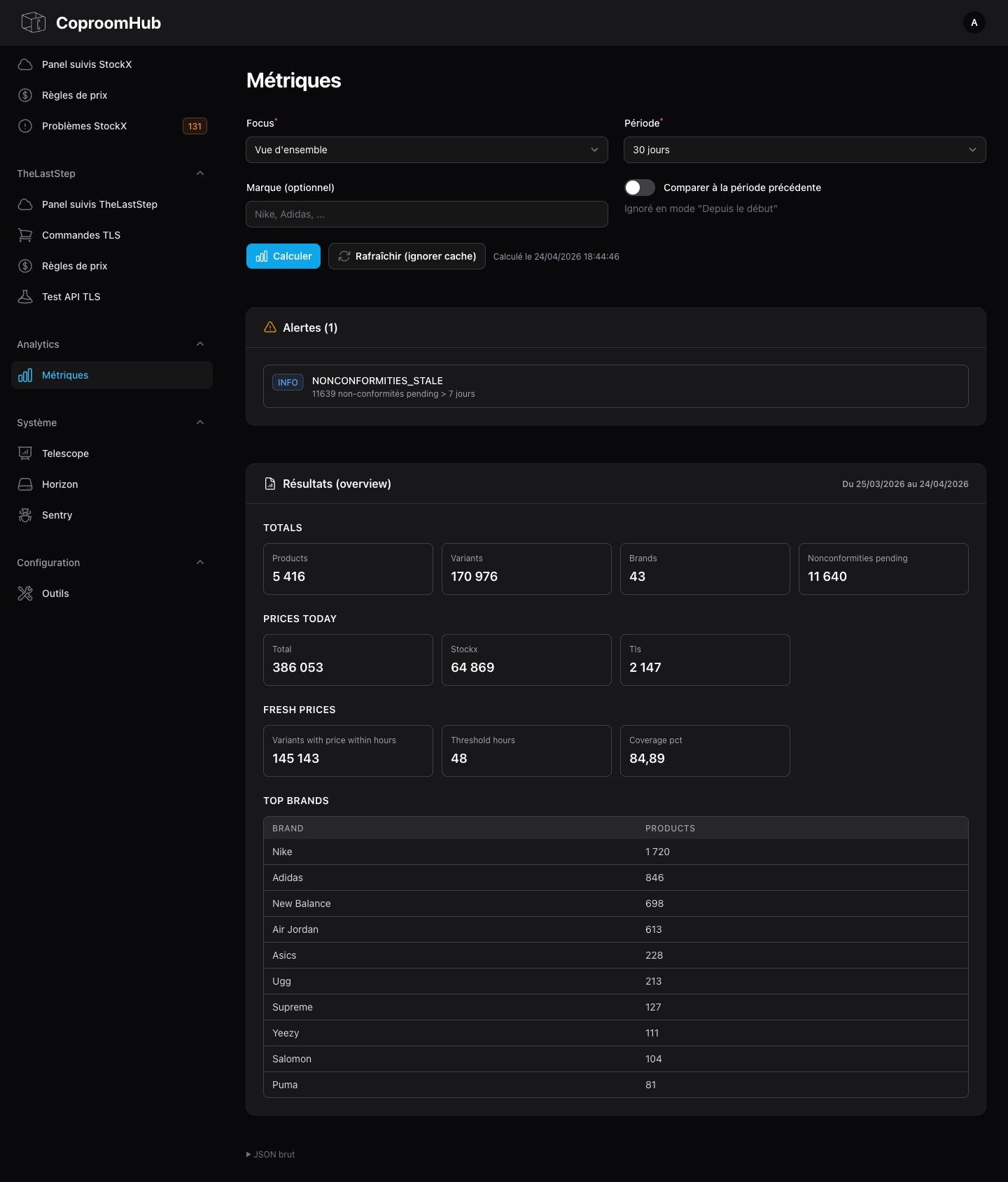Click the date range Du 25/03/2026 au 24/04/2026

pyautogui.click(x=905, y=484)
